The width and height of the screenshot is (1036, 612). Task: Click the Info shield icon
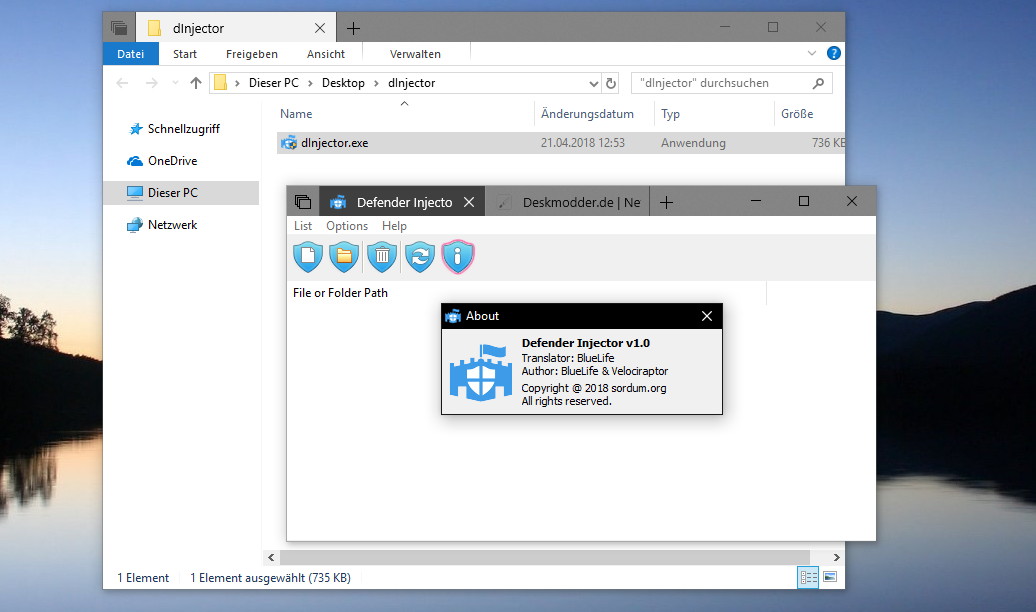tap(457, 256)
